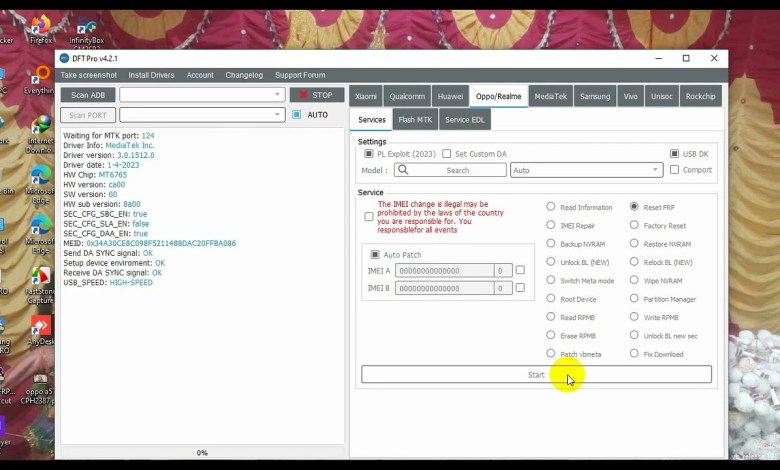Image resolution: width=780 pixels, height=470 pixels.
Task: Expand the Auto model dropdown
Action: click(x=655, y=170)
